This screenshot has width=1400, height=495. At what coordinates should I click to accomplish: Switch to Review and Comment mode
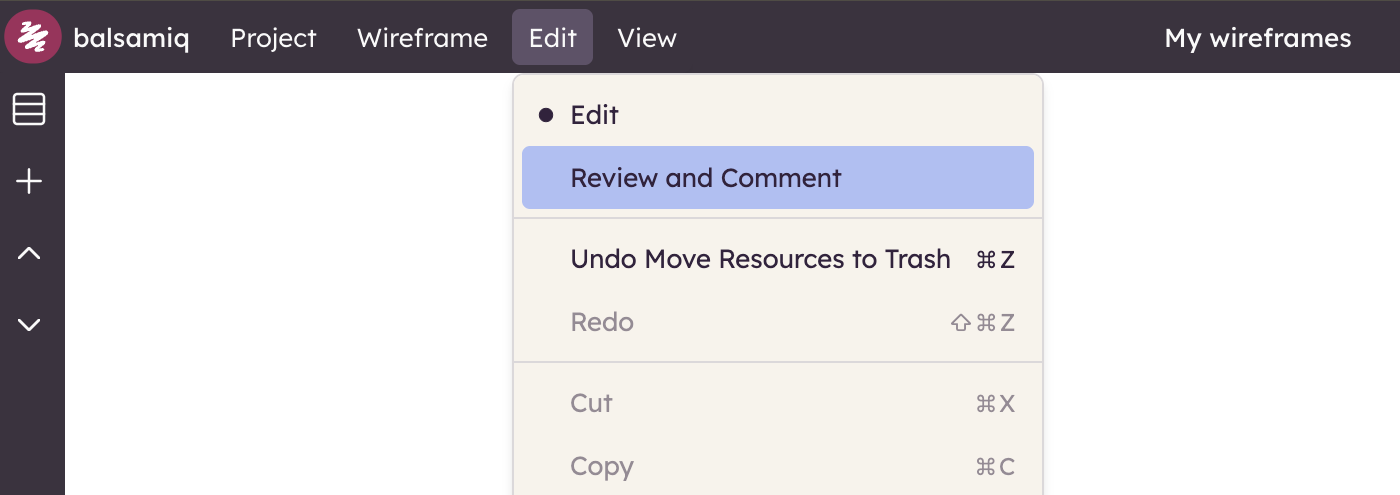(706, 178)
